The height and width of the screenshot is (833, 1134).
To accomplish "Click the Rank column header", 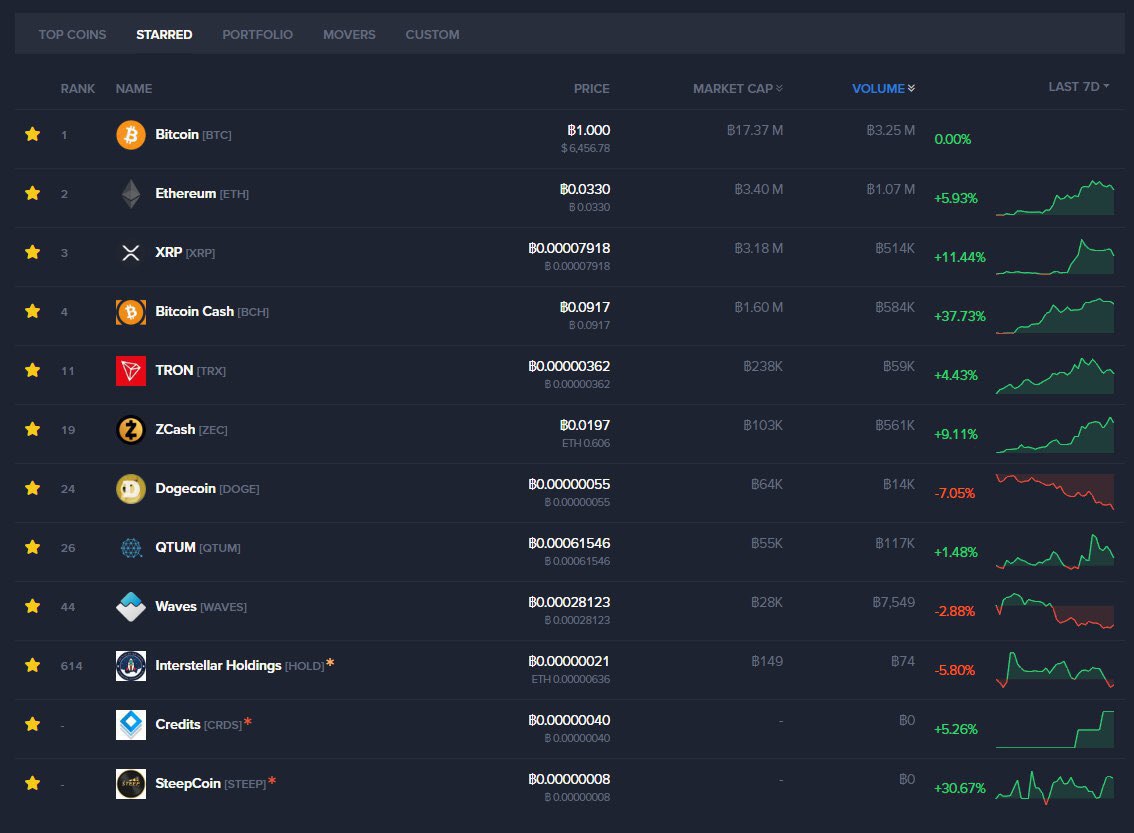I will coord(77,88).
